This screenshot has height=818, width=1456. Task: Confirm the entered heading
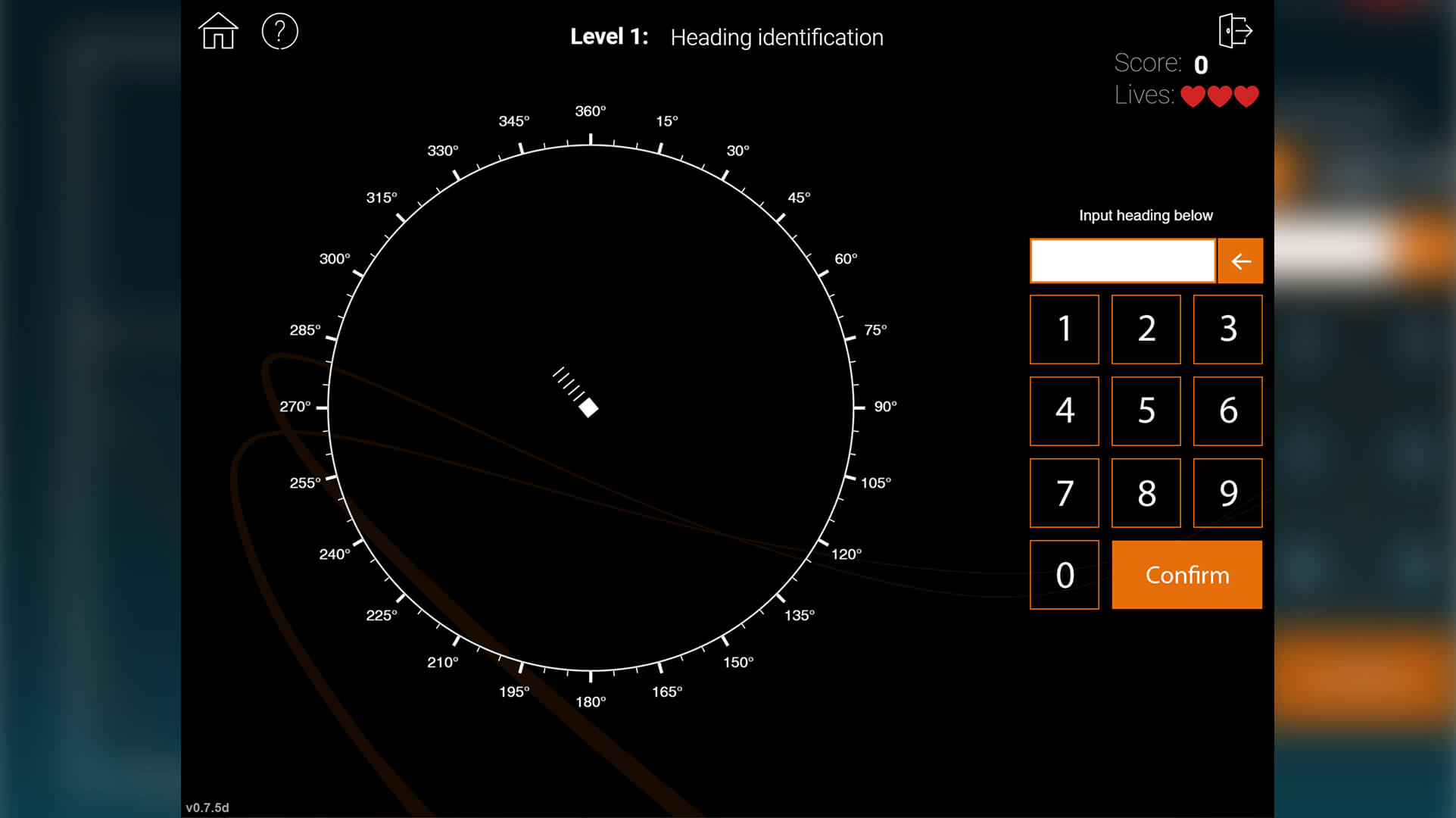[1186, 575]
